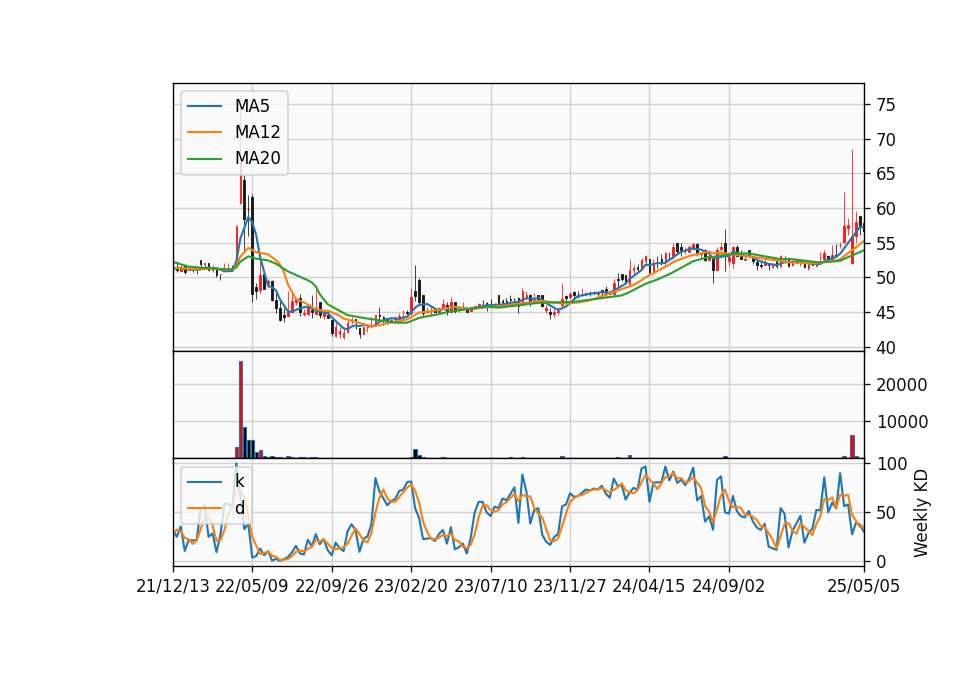Click the 23/07/10 date label
This screenshot has width=960, height=690.
[x=490, y=587]
